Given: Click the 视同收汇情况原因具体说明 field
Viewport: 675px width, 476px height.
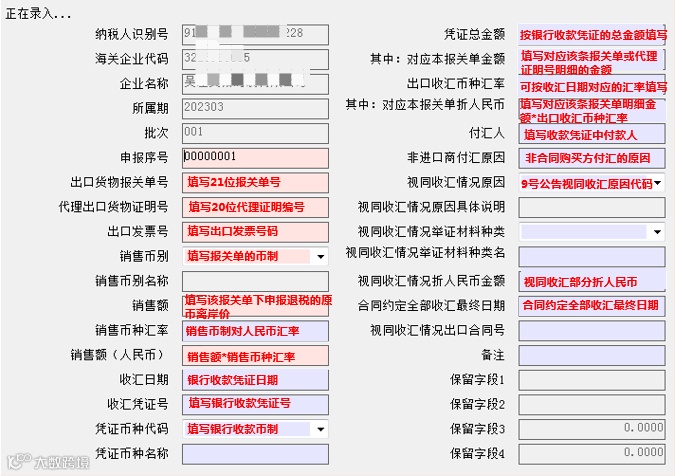Looking at the screenshot, I should (592, 207).
